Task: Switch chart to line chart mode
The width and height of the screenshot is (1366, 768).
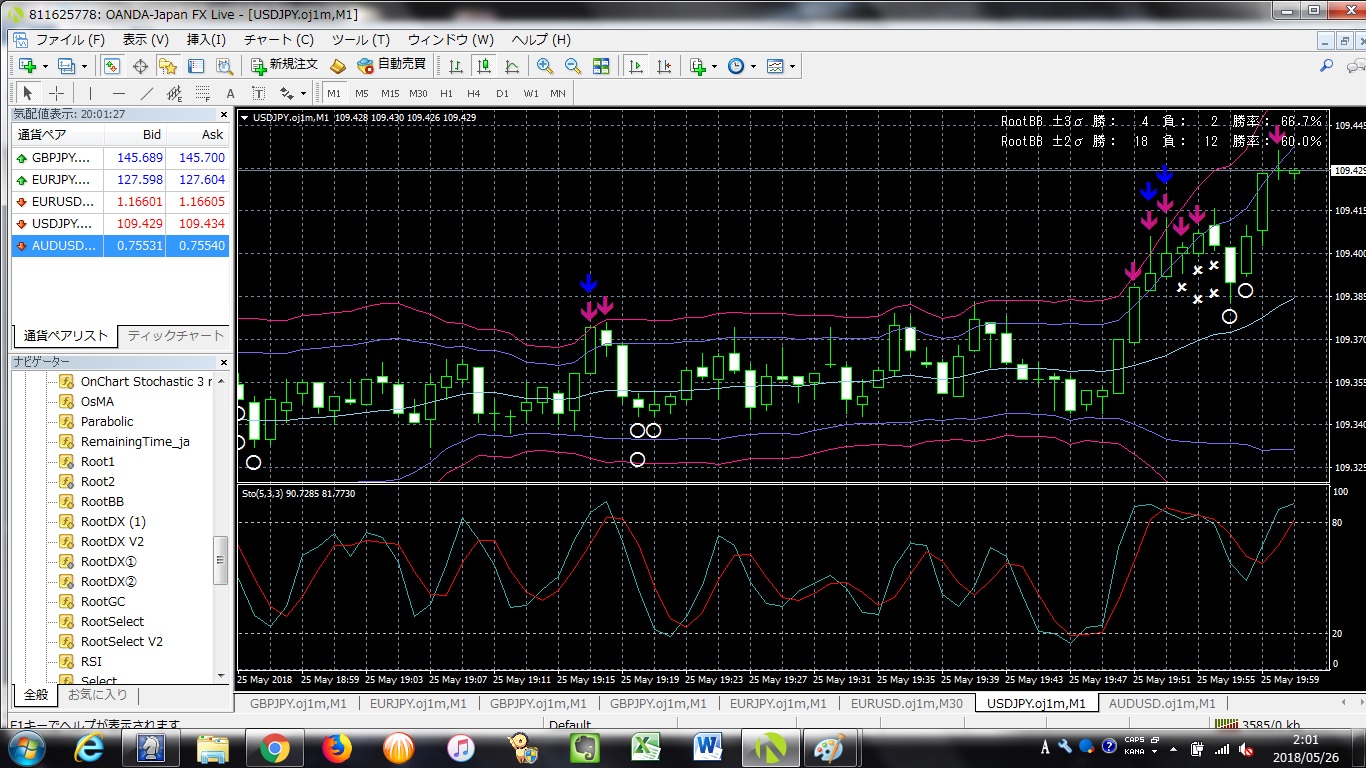Action: point(514,65)
